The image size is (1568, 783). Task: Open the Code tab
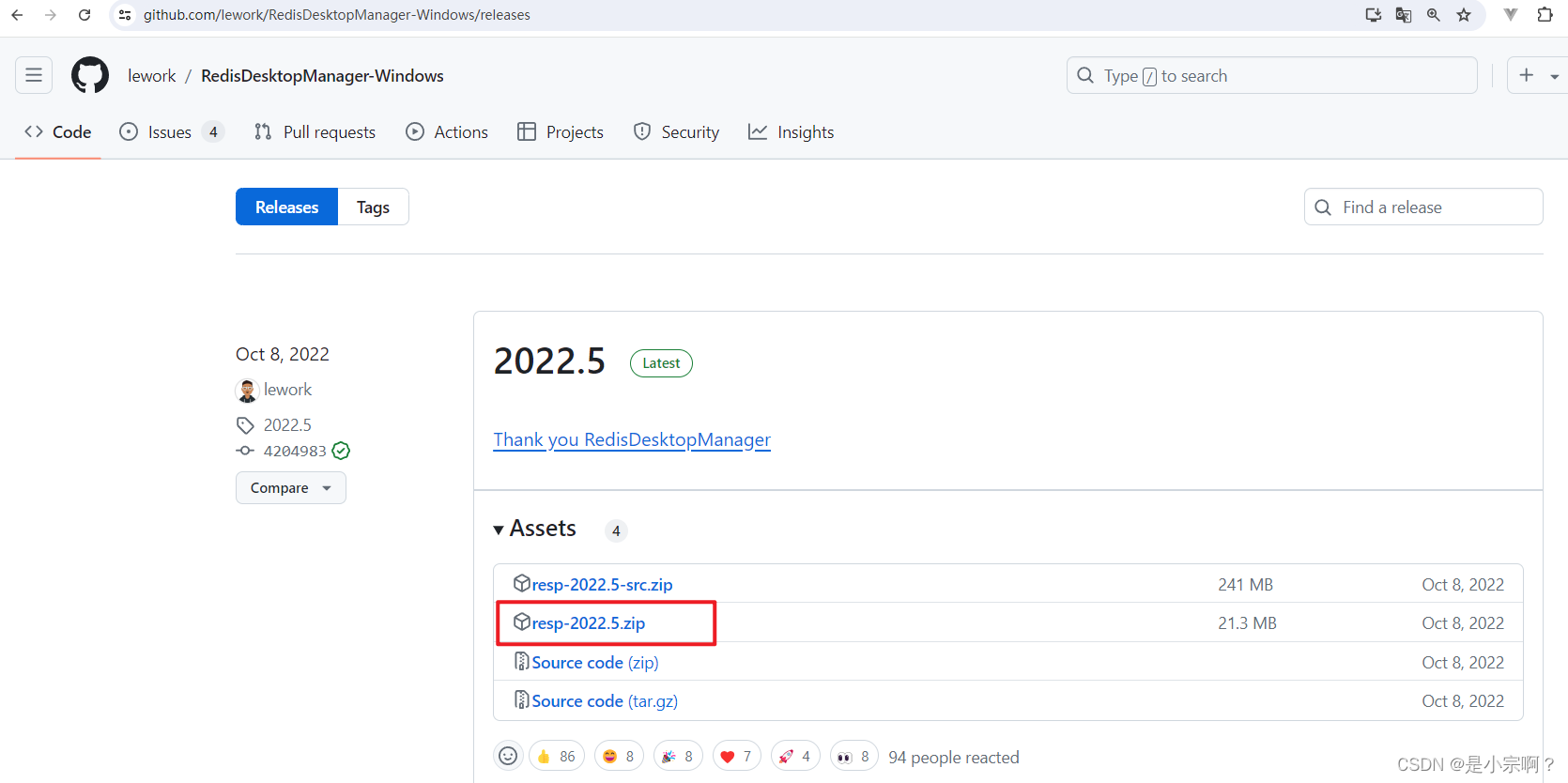tap(58, 132)
